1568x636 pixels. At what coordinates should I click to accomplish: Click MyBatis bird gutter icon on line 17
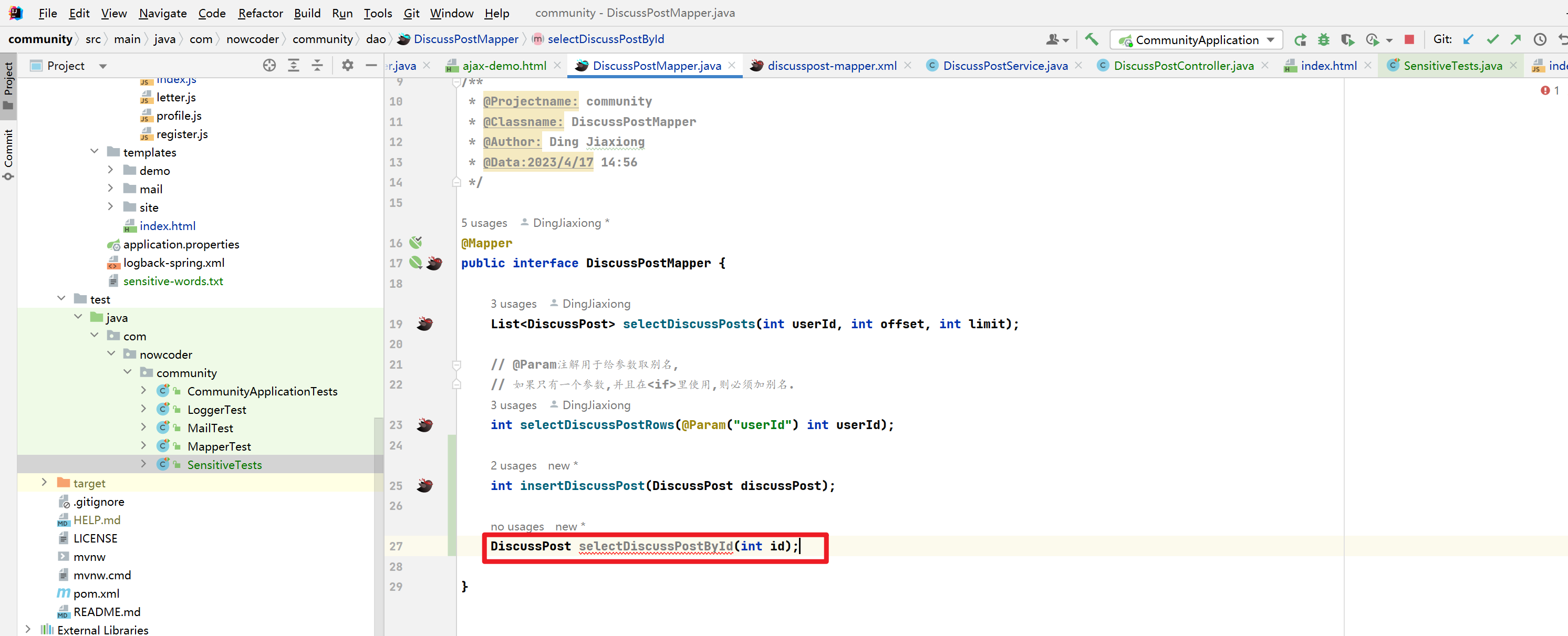[434, 263]
